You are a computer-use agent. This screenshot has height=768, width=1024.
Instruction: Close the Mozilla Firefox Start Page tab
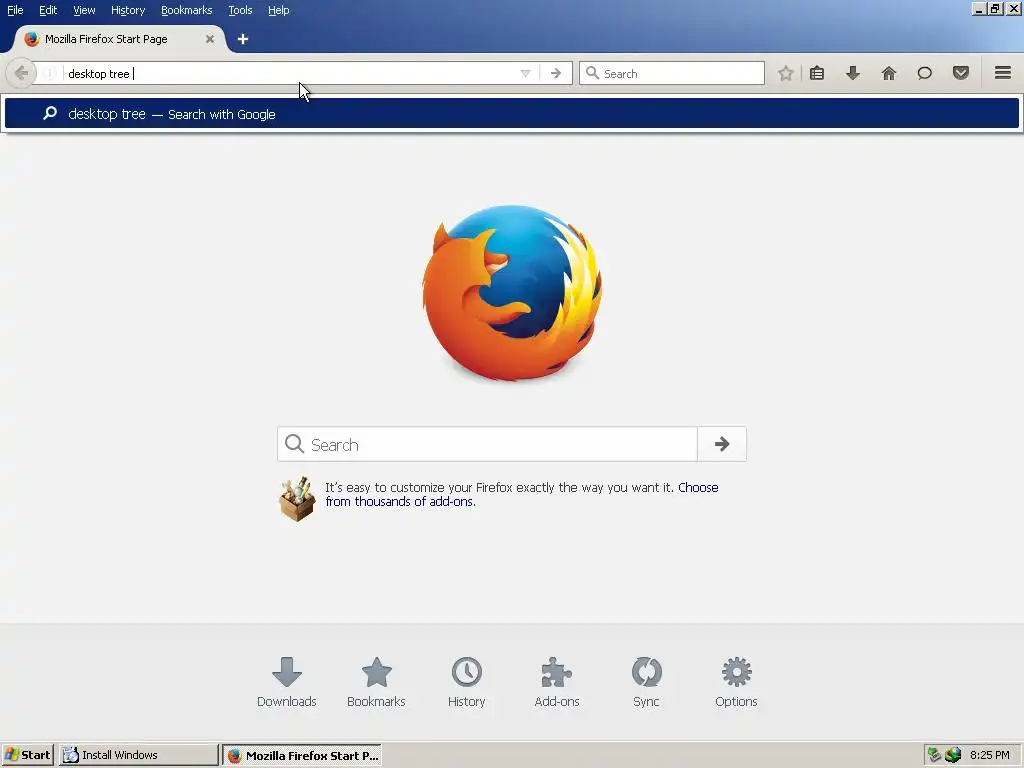210,39
